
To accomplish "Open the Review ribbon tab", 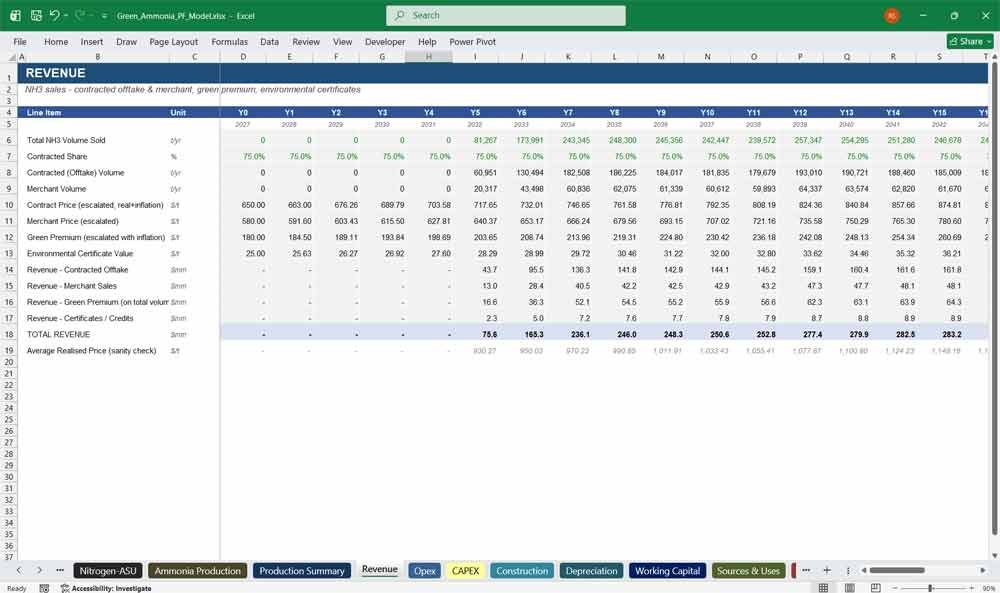I will (306, 41).
